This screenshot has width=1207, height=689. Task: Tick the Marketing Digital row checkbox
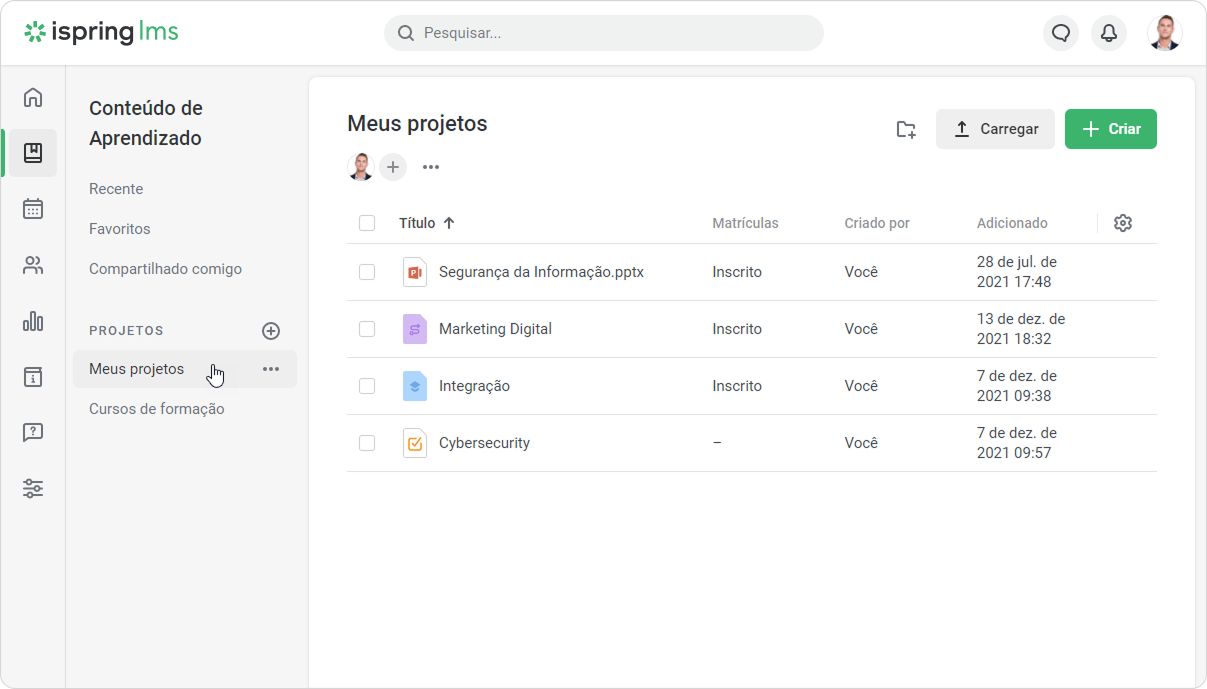[367, 329]
